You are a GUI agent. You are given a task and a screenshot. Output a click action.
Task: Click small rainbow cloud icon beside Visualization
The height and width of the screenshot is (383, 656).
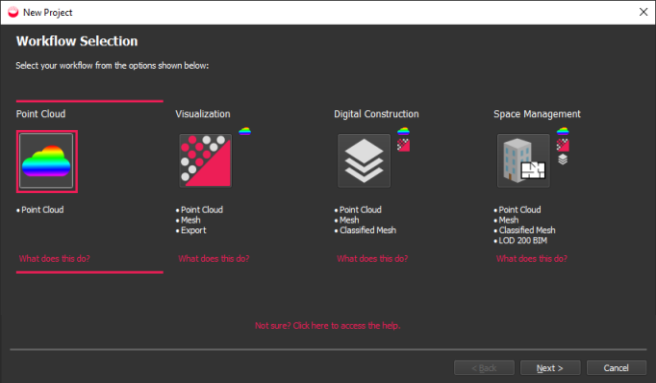(245, 131)
